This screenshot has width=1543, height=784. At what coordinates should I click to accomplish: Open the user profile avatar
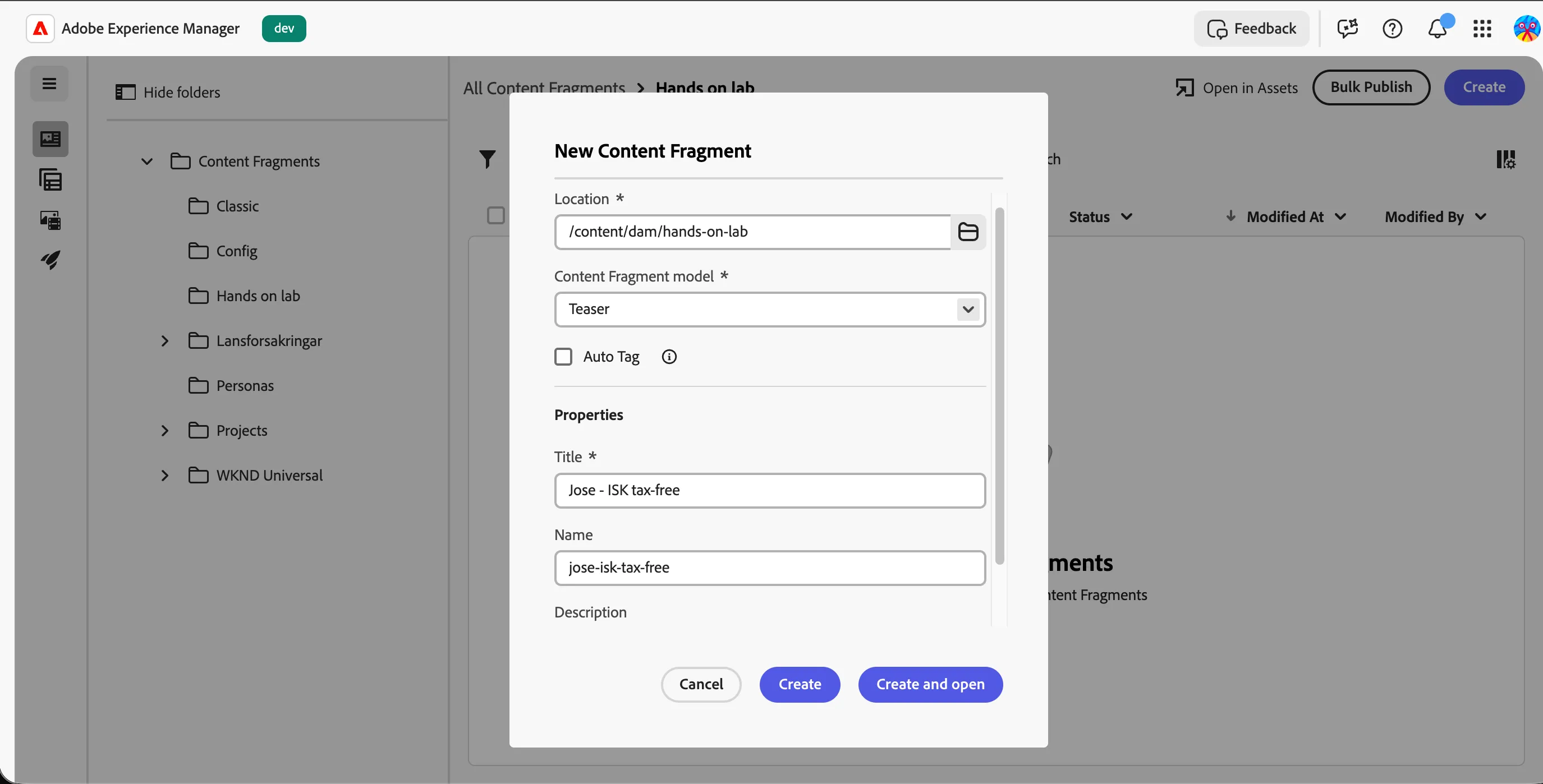pyautogui.click(x=1527, y=28)
